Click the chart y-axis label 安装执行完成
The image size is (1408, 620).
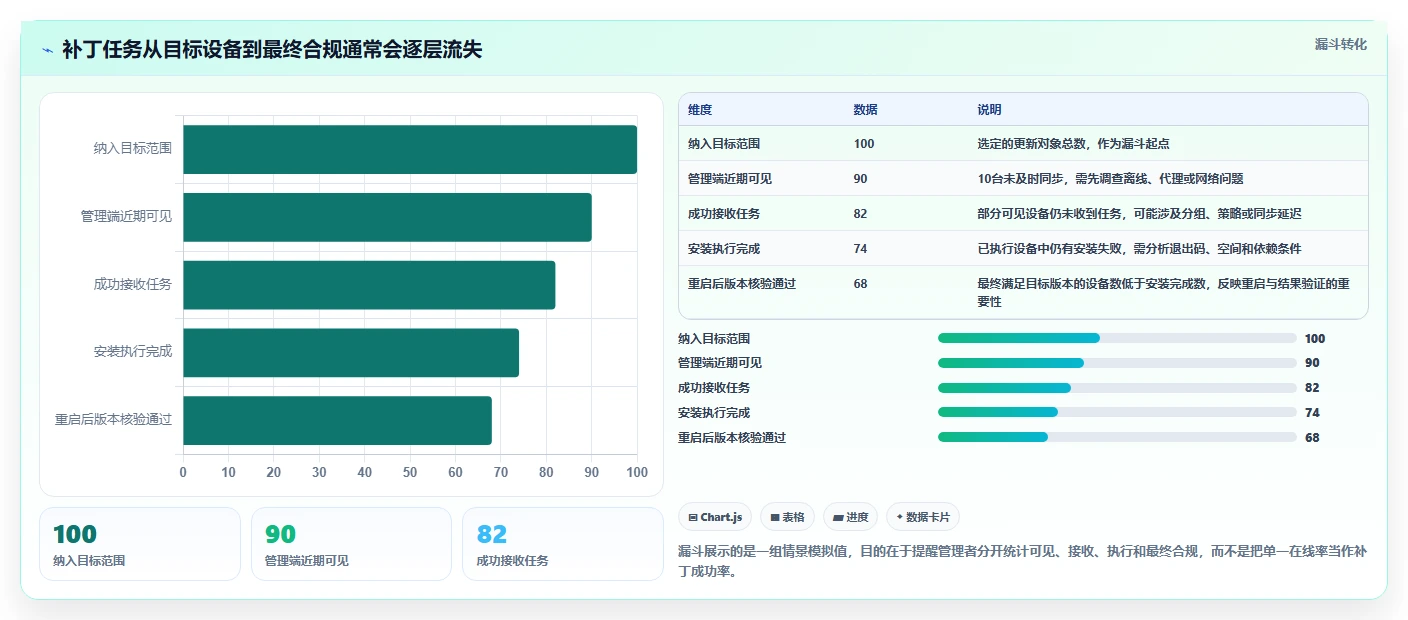(x=133, y=351)
